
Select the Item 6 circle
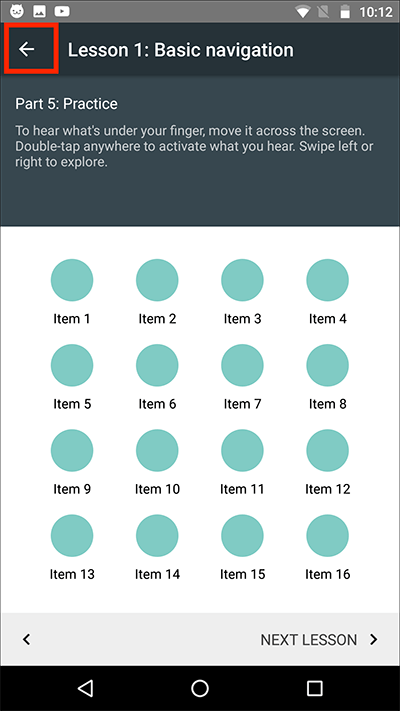coord(157,365)
